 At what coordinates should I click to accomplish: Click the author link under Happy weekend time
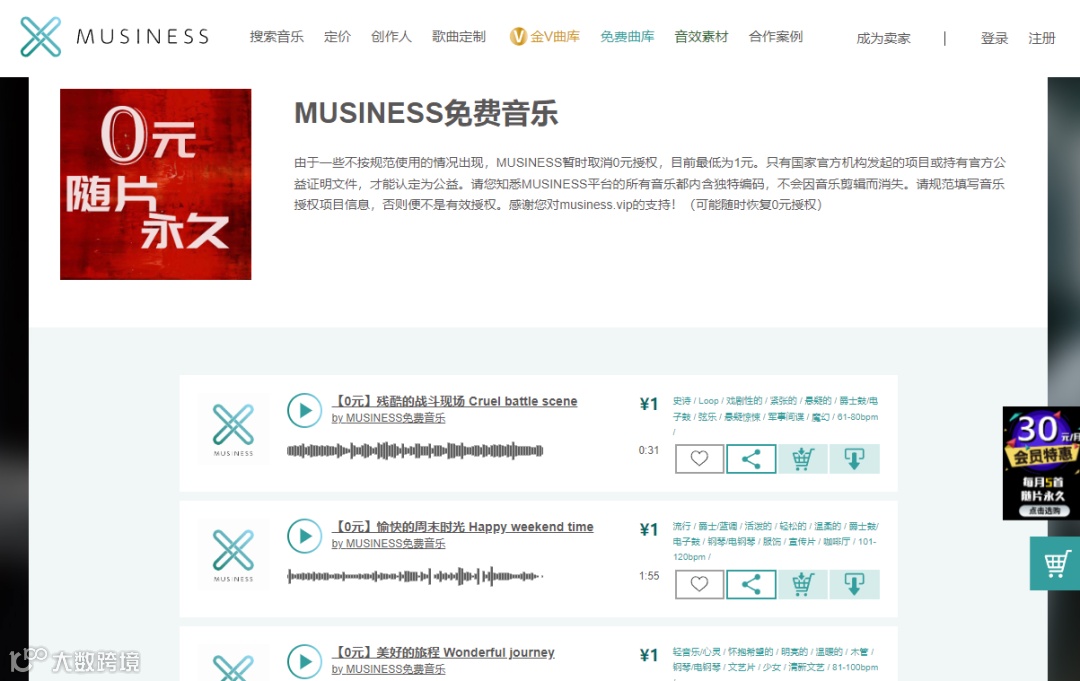coord(388,543)
